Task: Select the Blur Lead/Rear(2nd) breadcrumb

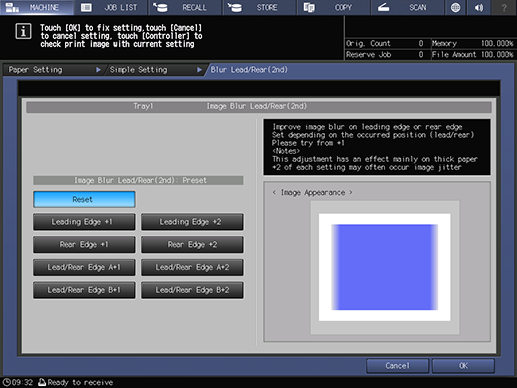Action: coord(249,70)
